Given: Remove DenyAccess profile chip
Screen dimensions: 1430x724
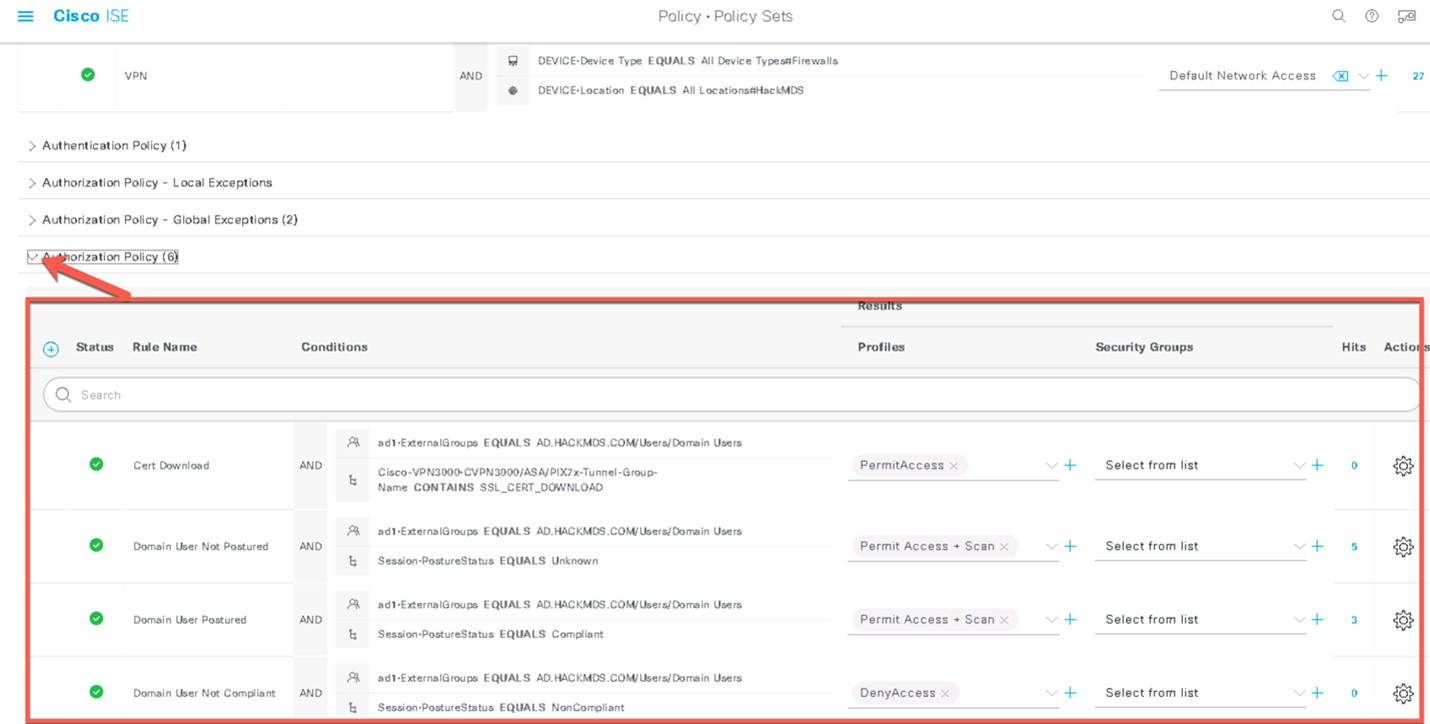Looking at the screenshot, I should coord(945,693).
